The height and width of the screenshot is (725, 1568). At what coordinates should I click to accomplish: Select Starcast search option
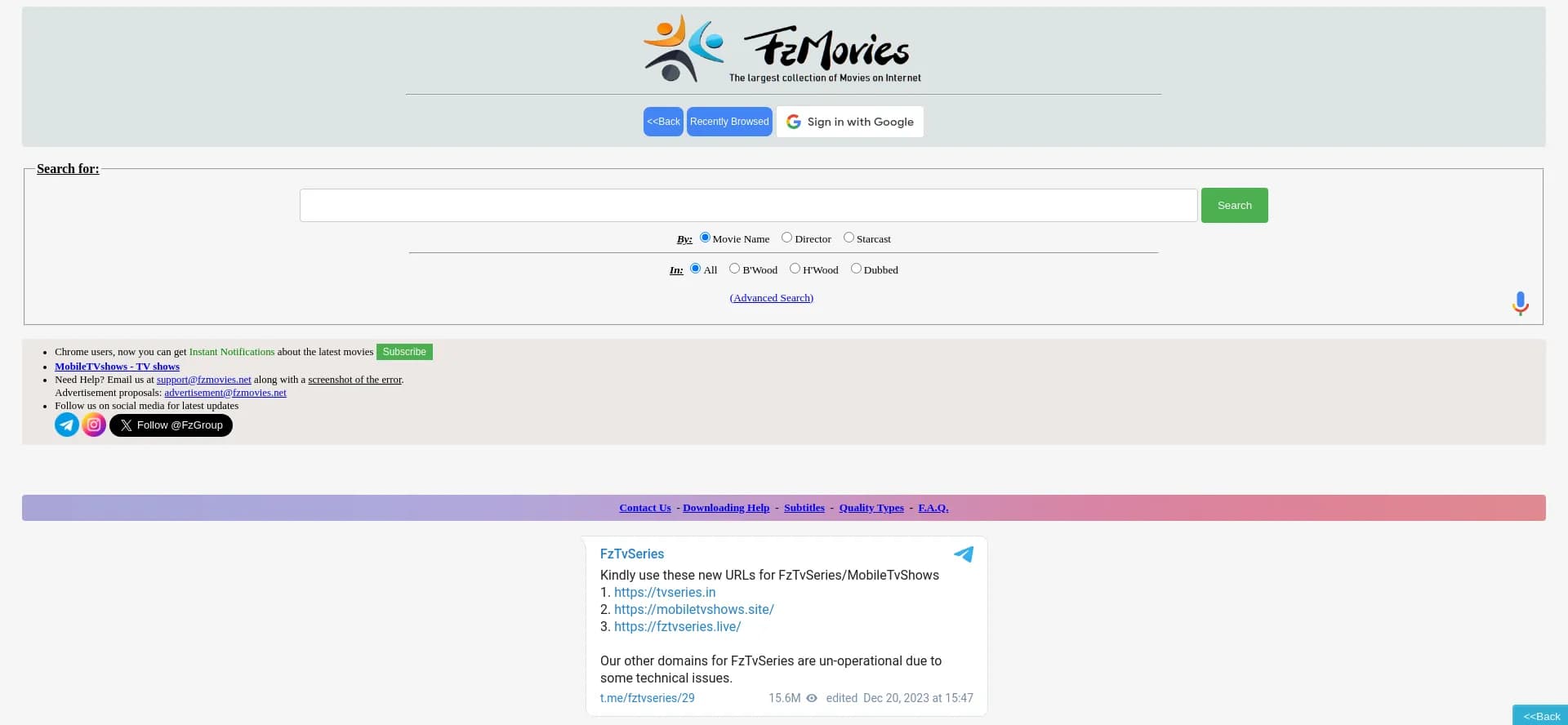[849, 238]
